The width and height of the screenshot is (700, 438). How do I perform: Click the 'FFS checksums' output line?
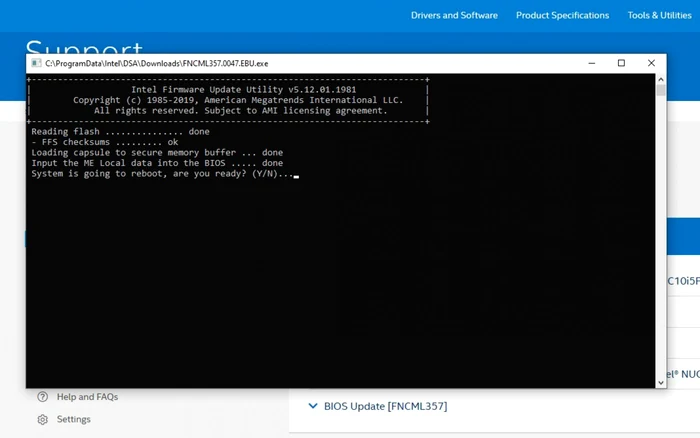tap(104, 142)
